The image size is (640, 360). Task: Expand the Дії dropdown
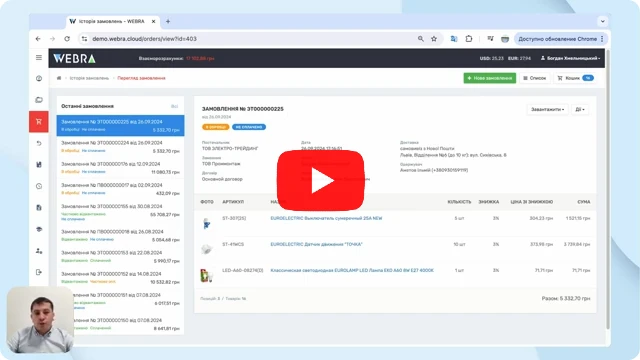pyautogui.click(x=580, y=109)
